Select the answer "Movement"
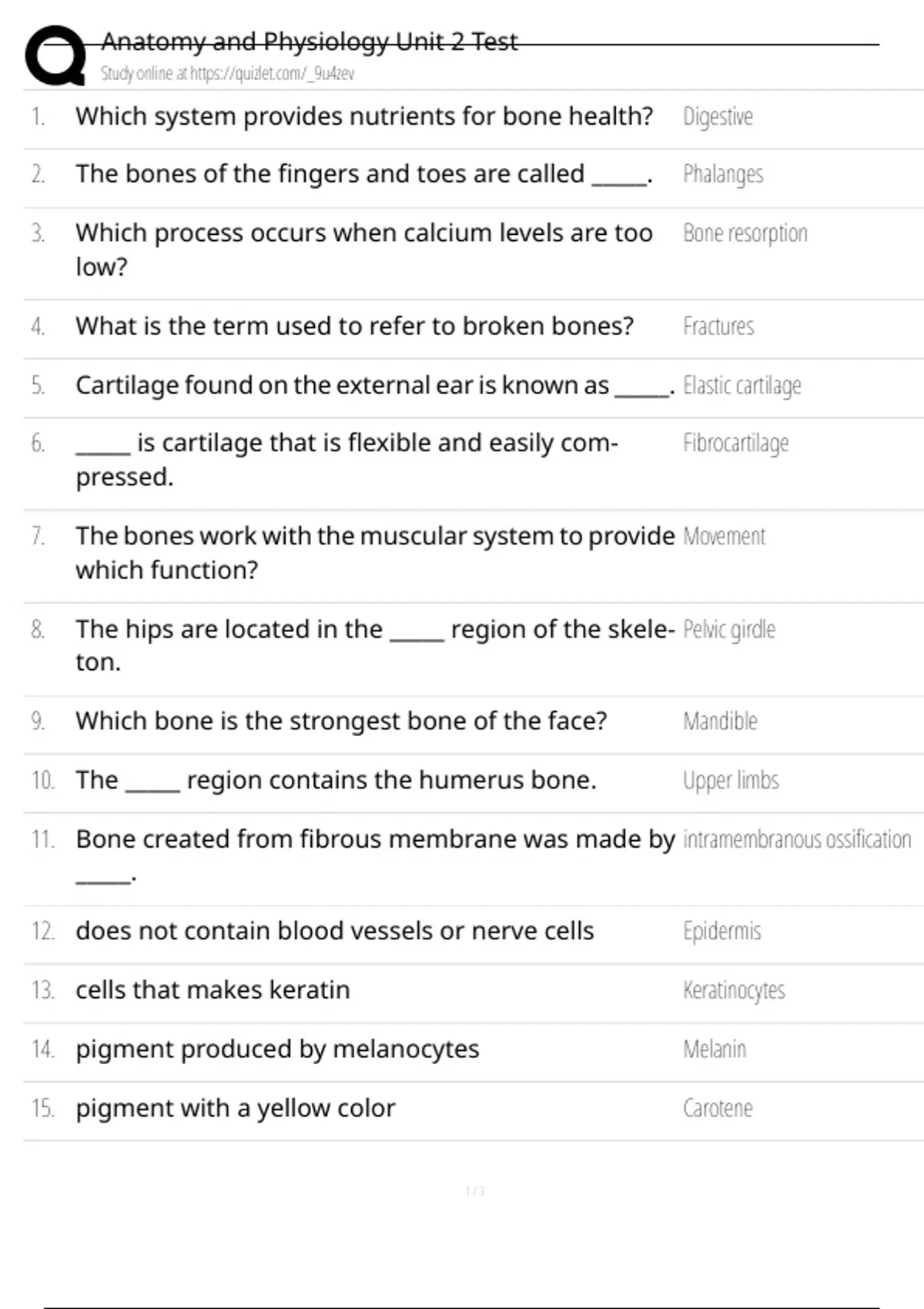The image size is (924, 1309). point(724,537)
